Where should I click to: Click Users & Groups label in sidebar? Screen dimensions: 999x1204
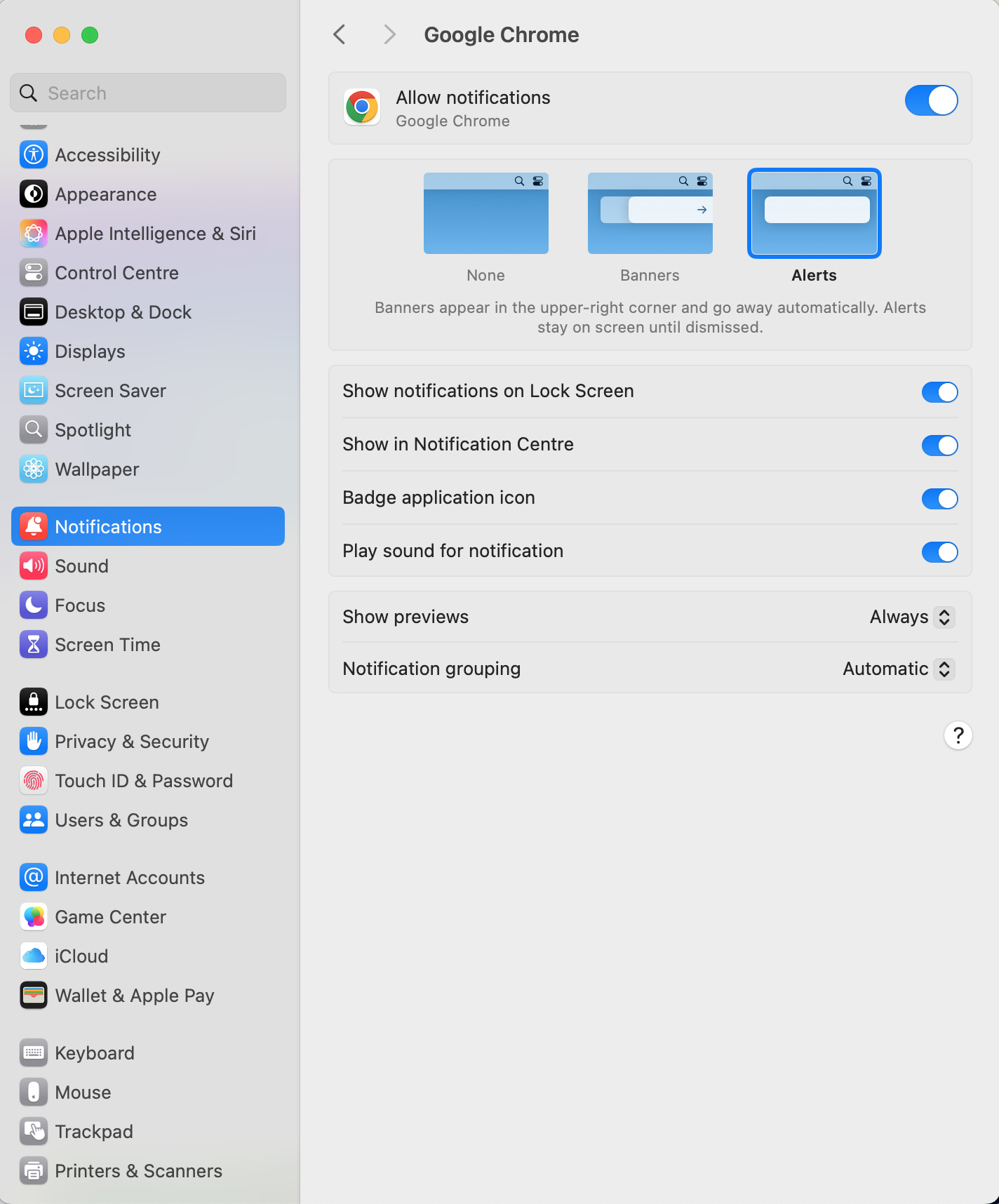121,820
